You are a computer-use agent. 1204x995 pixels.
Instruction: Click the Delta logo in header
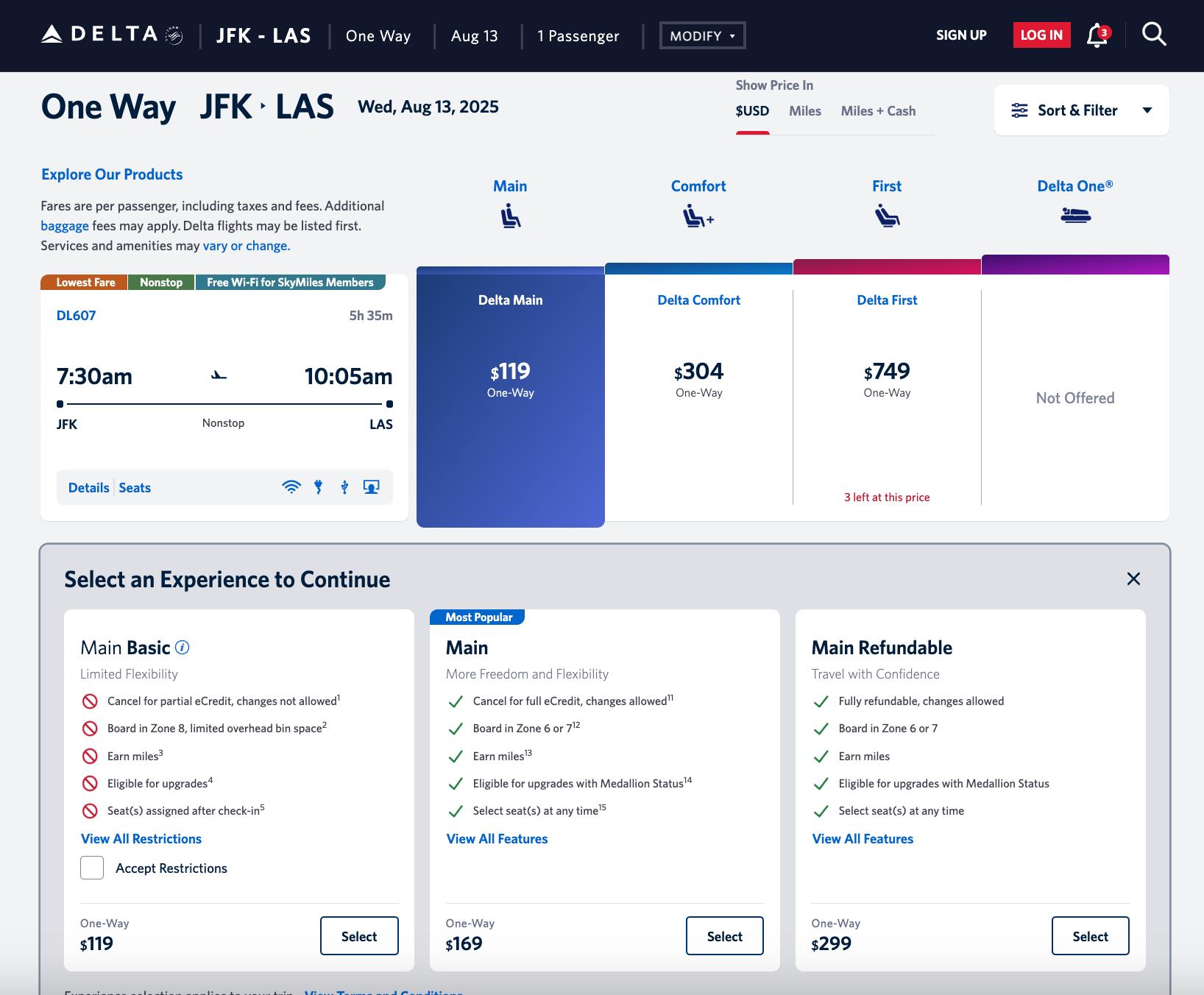(112, 35)
